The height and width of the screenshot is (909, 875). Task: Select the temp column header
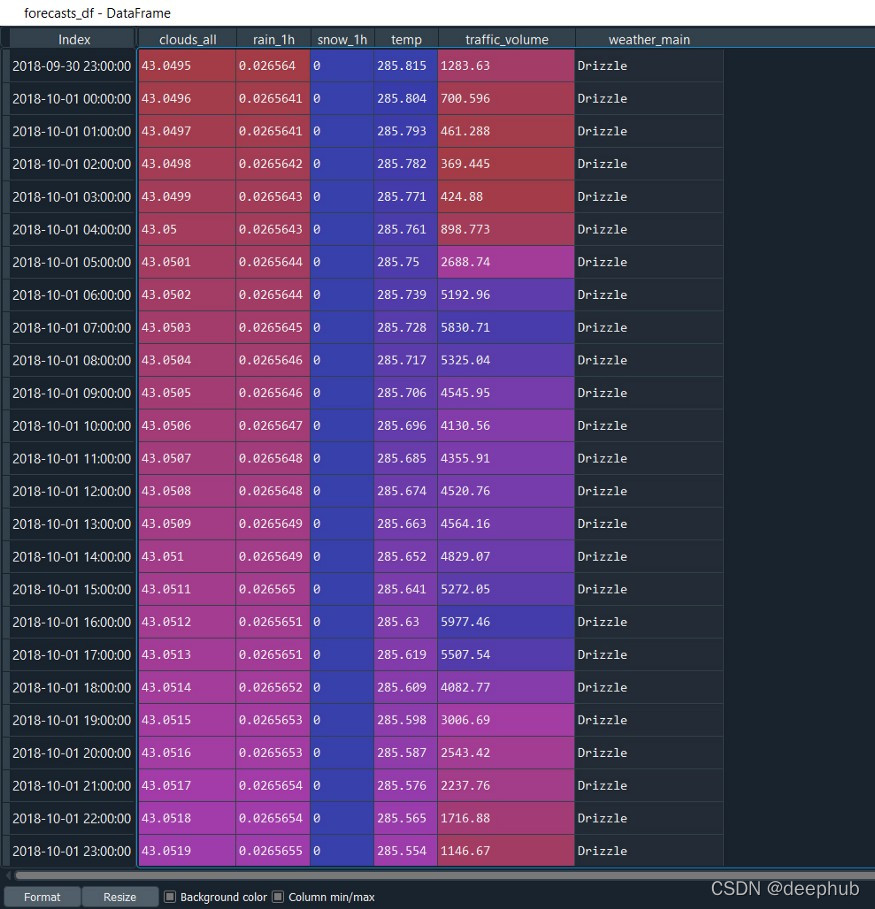pos(406,39)
